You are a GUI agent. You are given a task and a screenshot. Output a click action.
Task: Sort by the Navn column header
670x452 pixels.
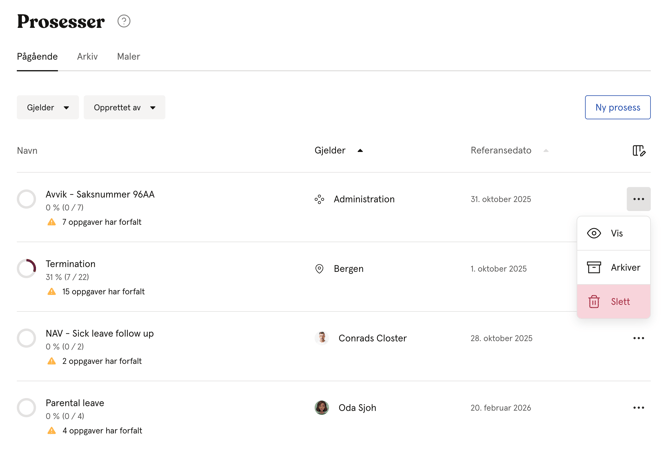[x=27, y=150]
